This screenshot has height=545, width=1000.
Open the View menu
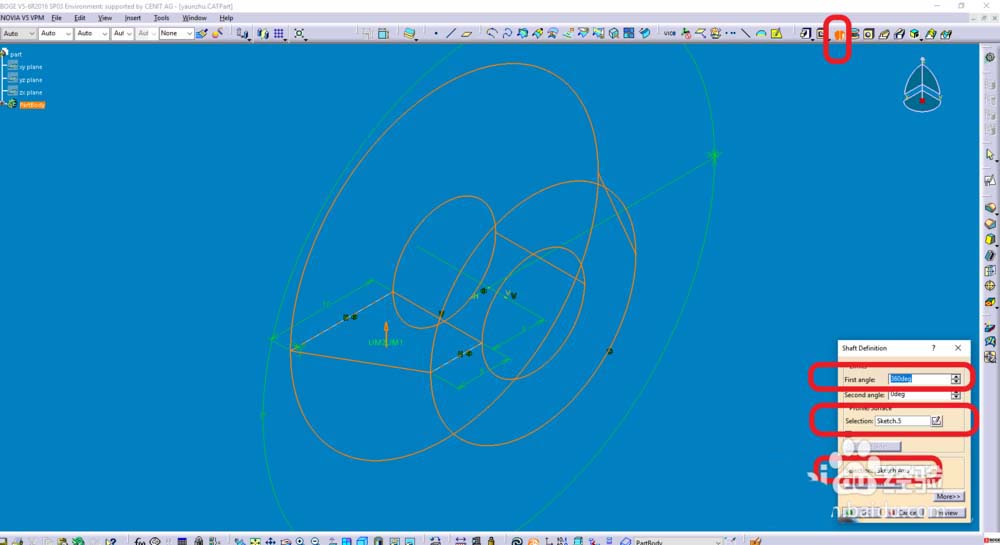pos(105,18)
